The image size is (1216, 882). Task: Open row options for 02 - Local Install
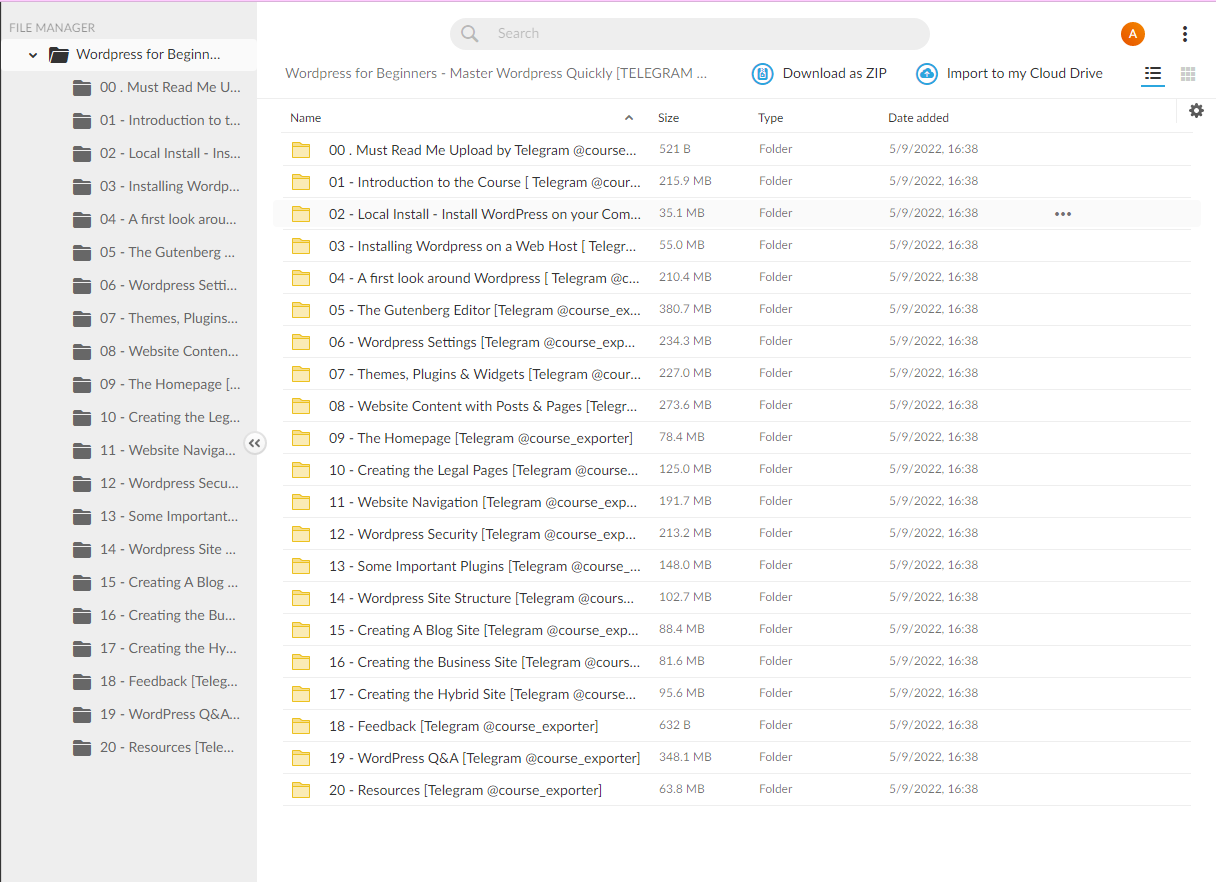click(x=1063, y=214)
